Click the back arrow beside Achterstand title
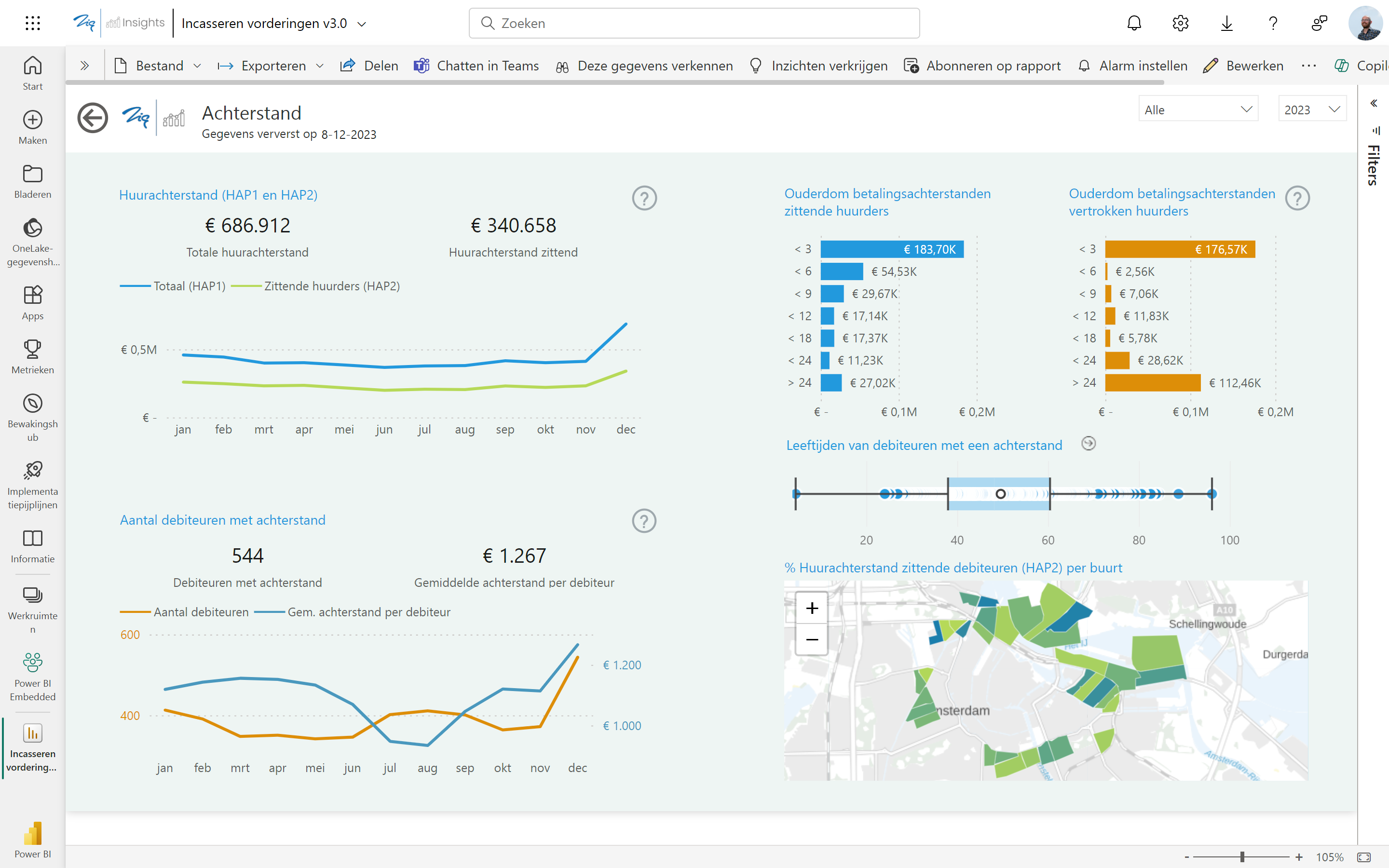This screenshot has width=1389, height=868. (93, 118)
